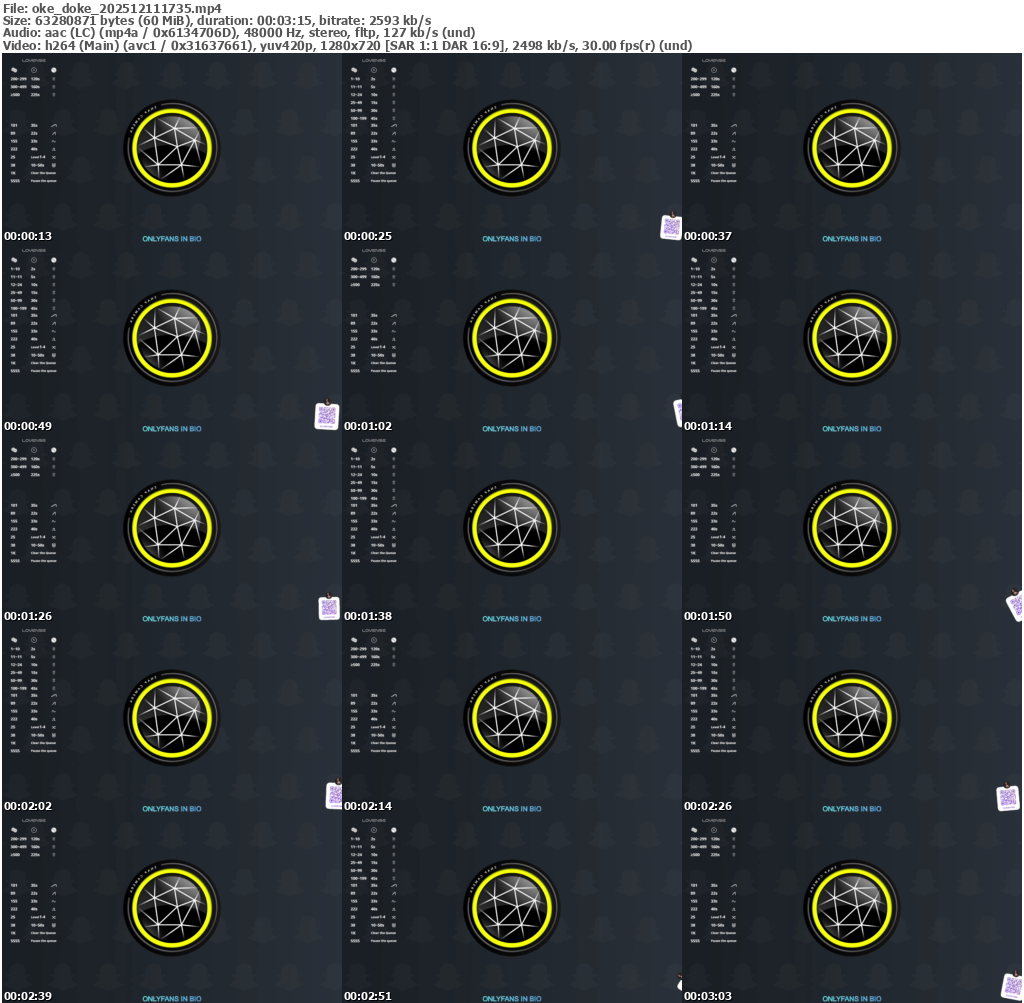This screenshot has width=1024, height=1003.
Task: Click the QR code sticker in the 00:02:02 frame
Action: click(334, 795)
